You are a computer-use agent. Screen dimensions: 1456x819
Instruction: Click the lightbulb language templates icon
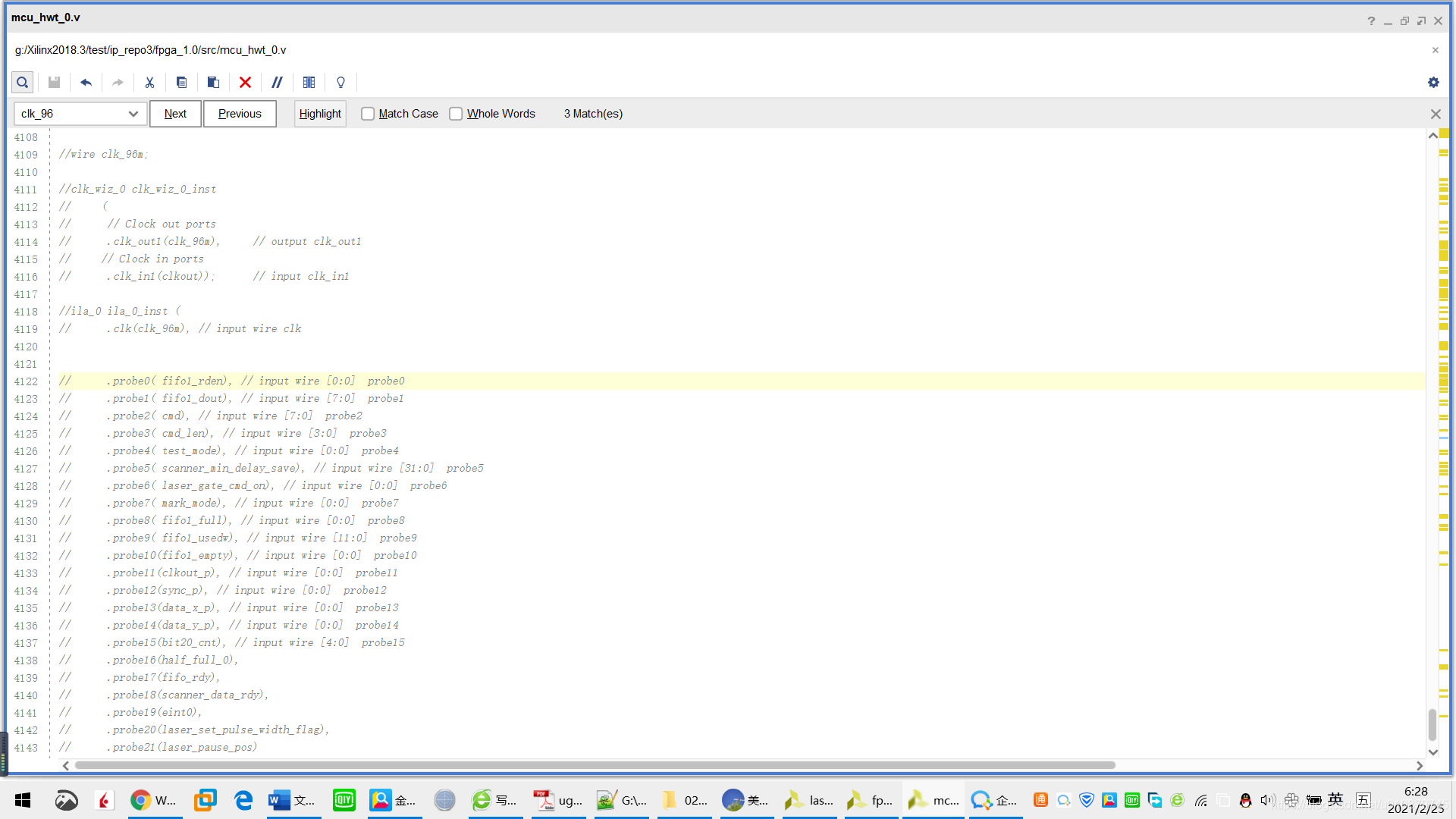[340, 83]
